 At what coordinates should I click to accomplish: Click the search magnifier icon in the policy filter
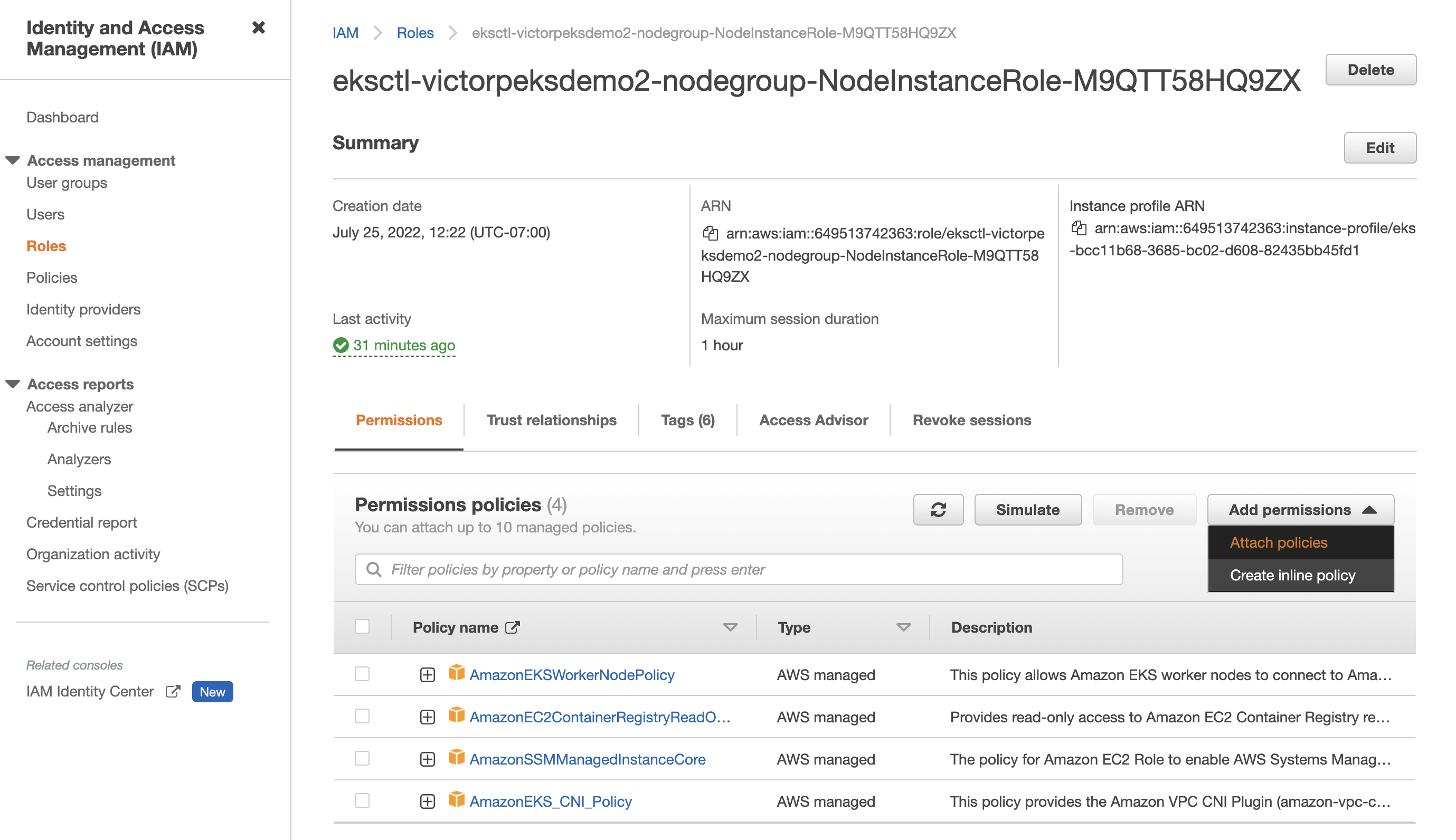click(374, 569)
